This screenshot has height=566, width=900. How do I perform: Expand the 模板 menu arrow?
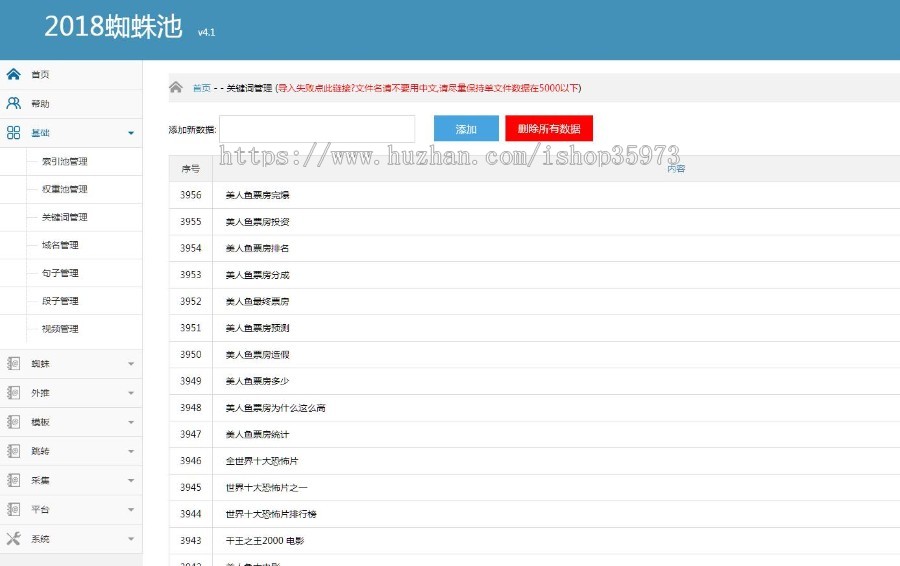coord(131,422)
